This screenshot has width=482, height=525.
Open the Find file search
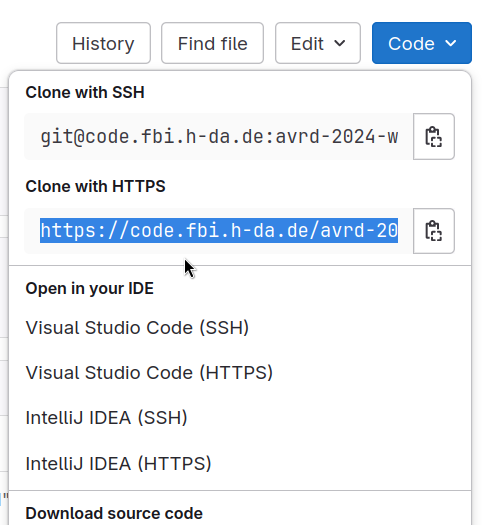click(213, 43)
